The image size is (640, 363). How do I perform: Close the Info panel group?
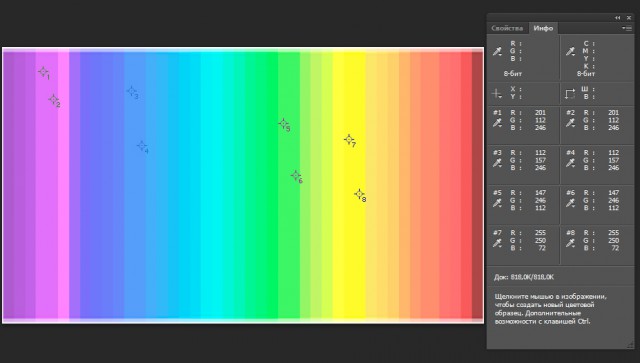[629, 18]
